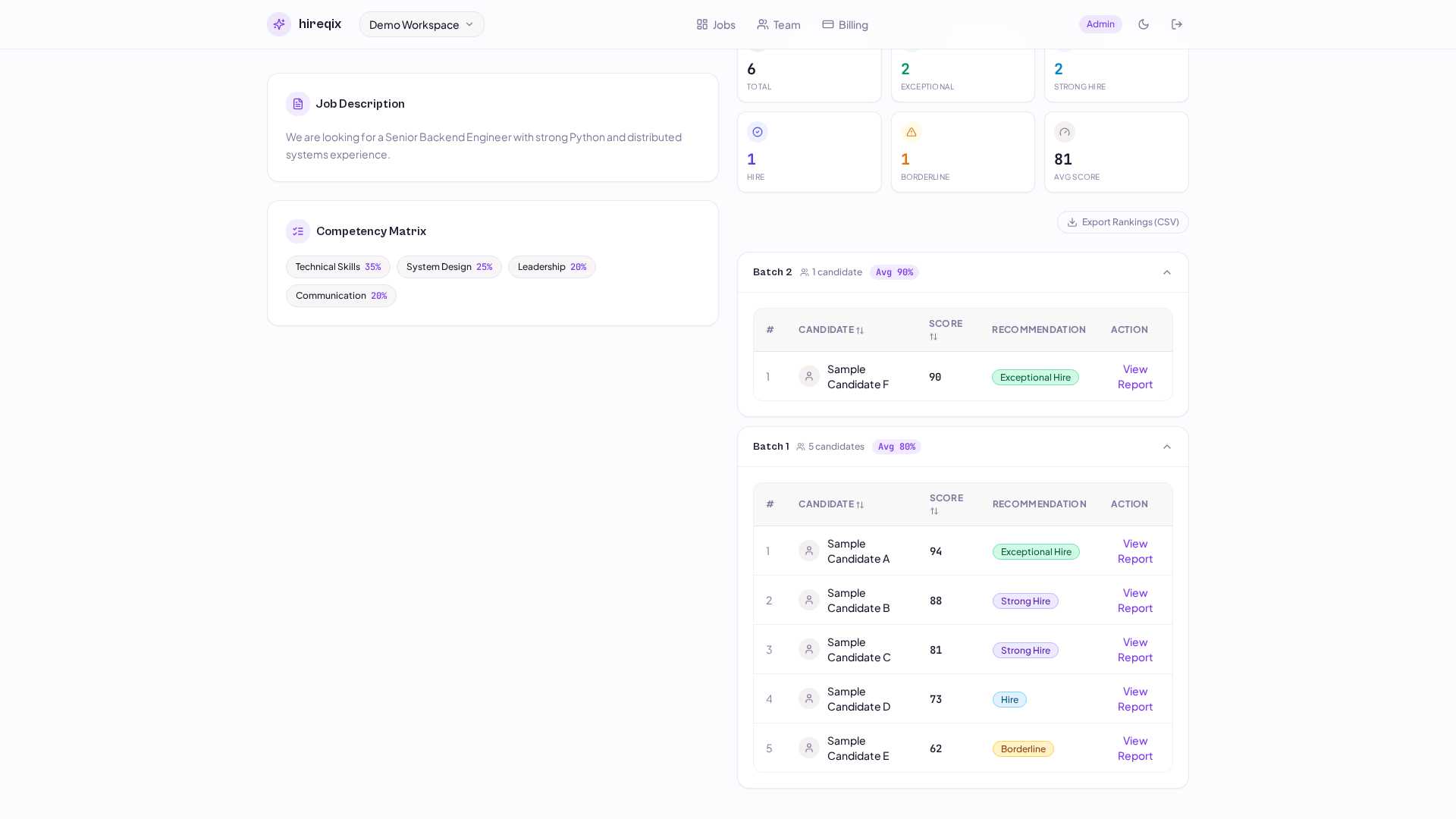Image resolution: width=1456 pixels, height=819 pixels.
Task: Click the Batch 2 Avg 90% badge
Action: [x=894, y=272]
